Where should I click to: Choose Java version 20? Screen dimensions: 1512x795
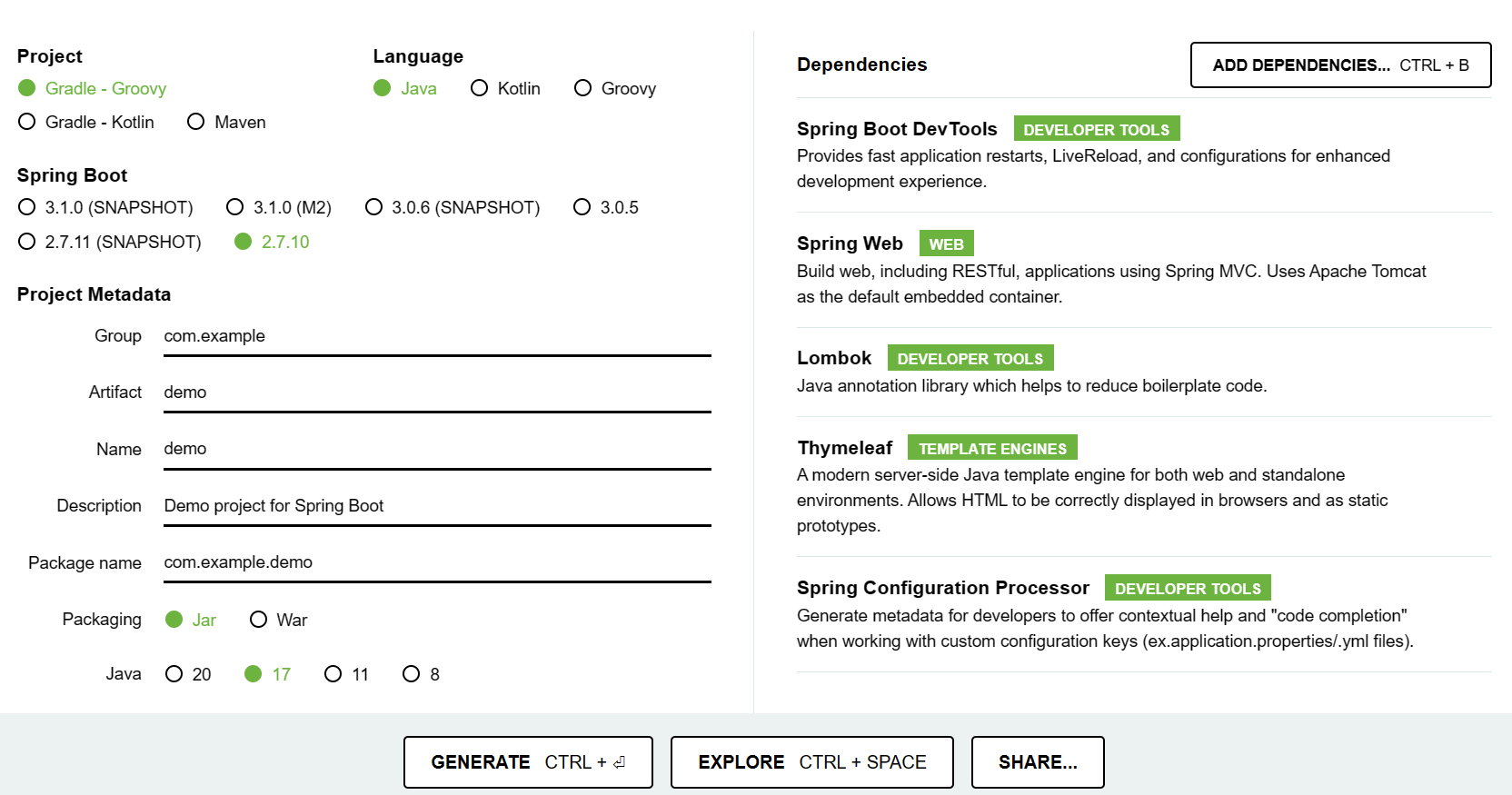[x=188, y=674]
